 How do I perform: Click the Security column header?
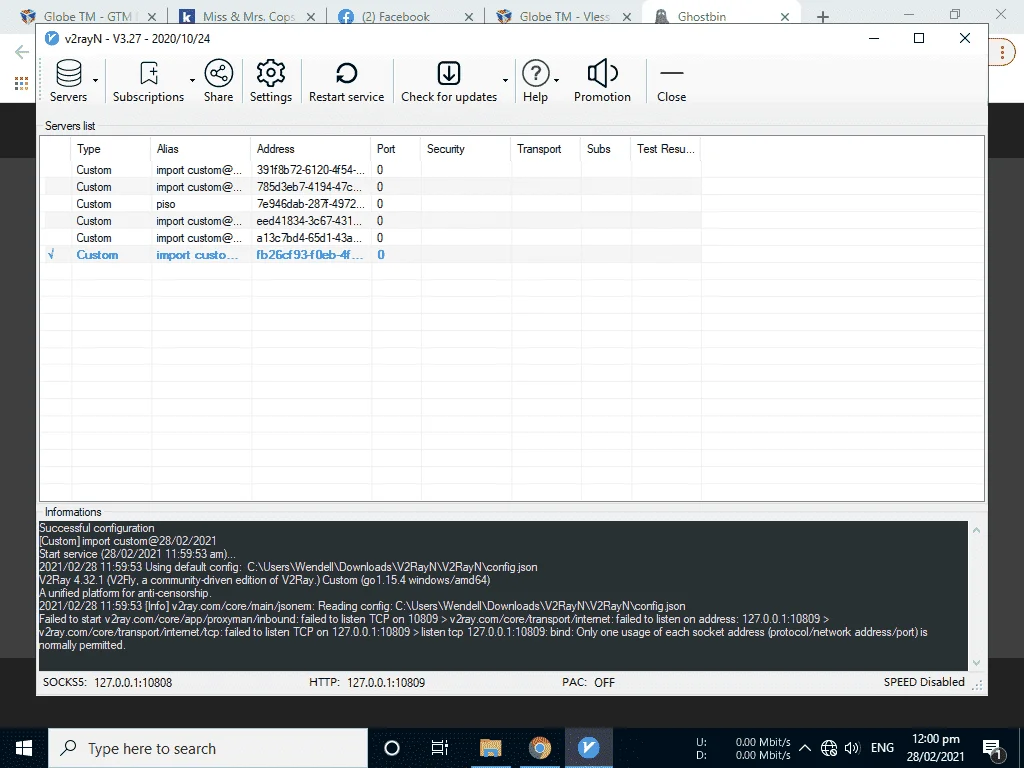(466, 149)
